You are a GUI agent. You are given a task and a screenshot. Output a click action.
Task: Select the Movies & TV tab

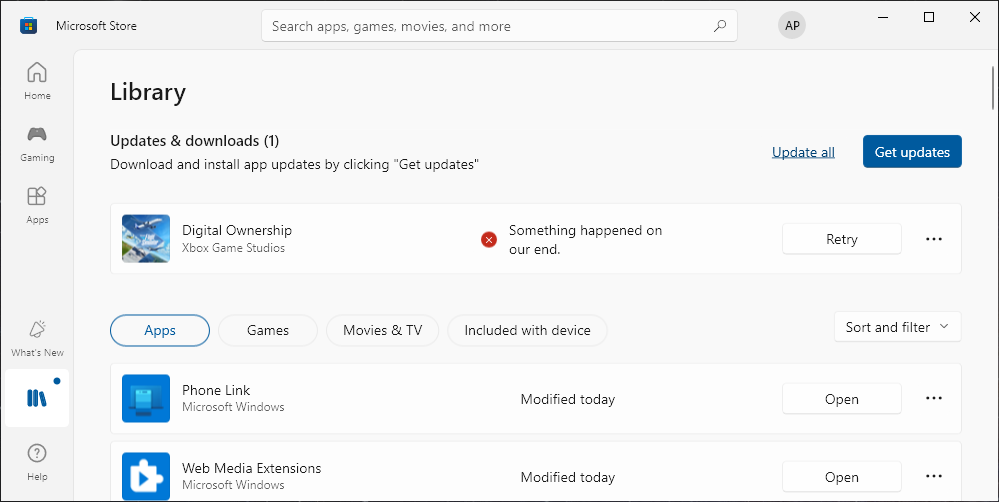click(382, 331)
